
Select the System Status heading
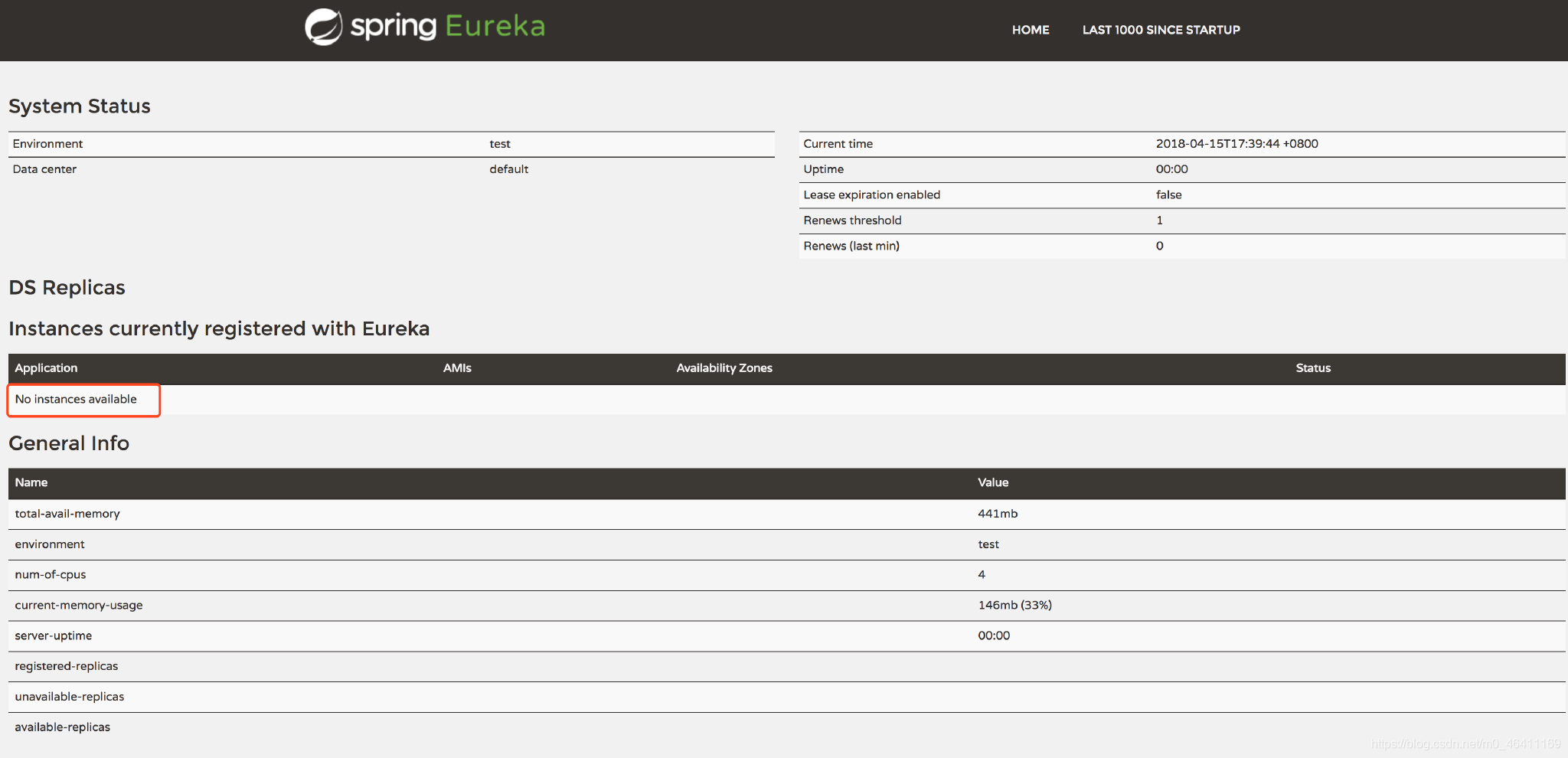80,106
